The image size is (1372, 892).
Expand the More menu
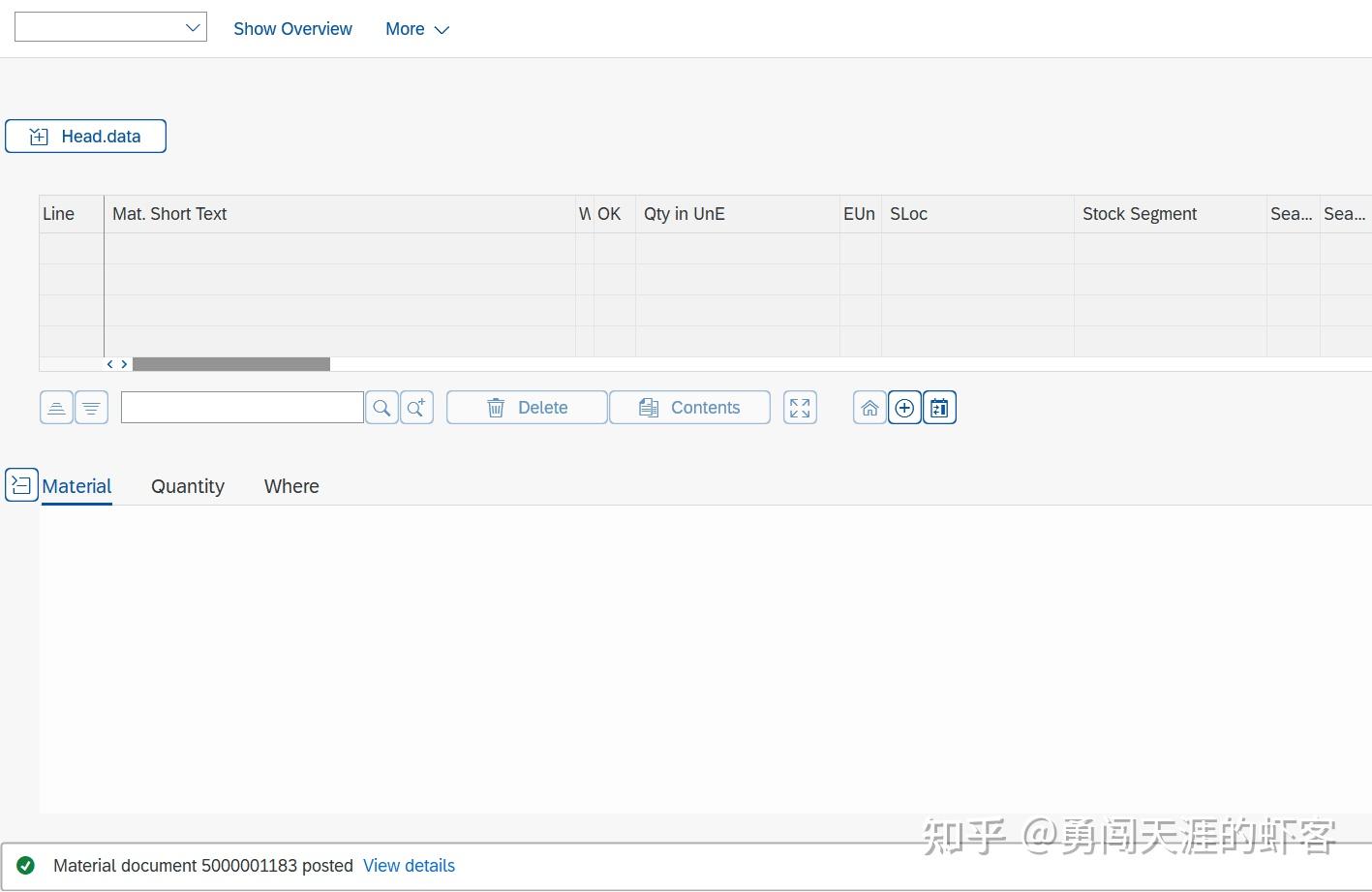pyautogui.click(x=416, y=29)
